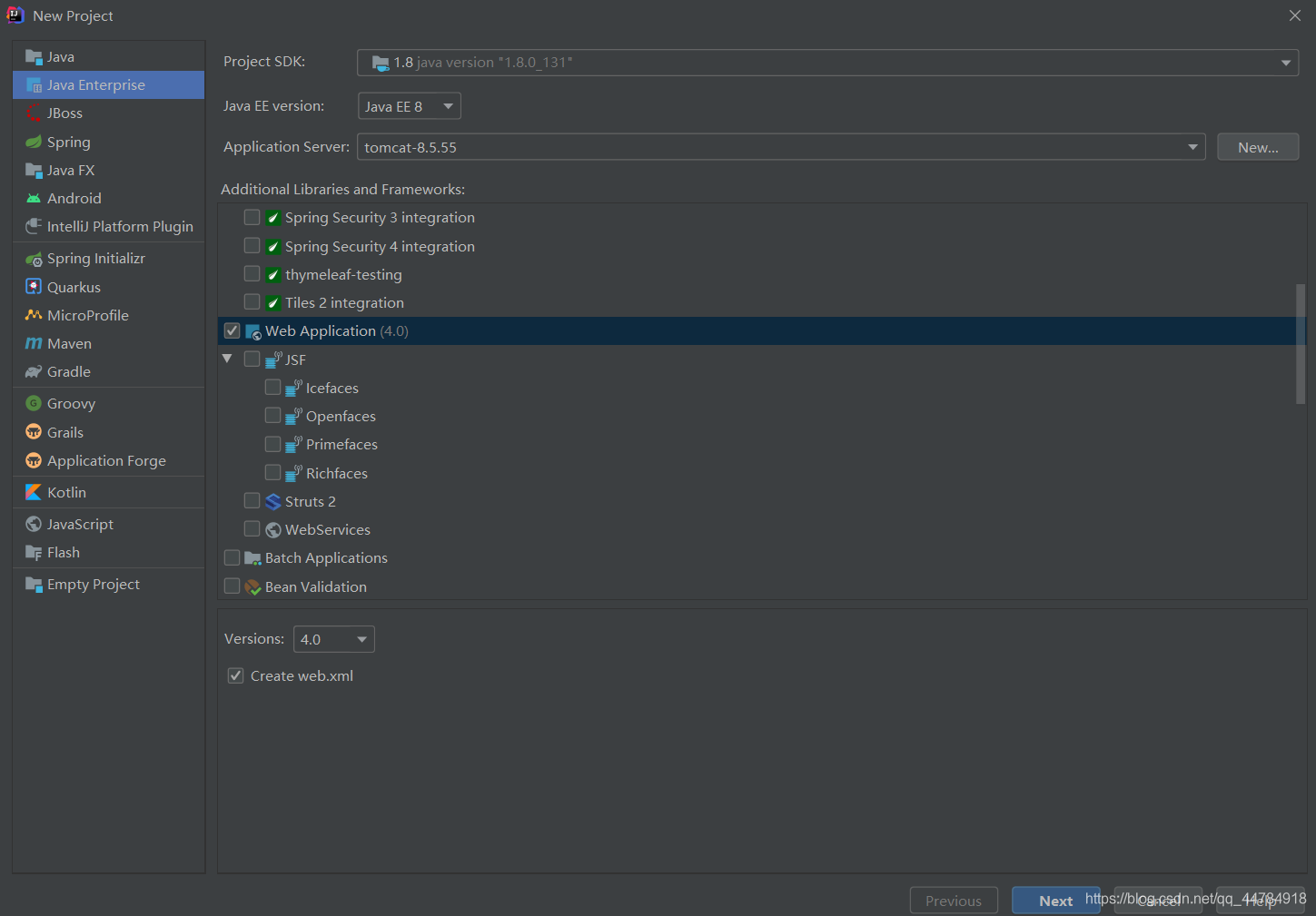
Task: Click the WebServices globe icon
Action: (273, 530)
